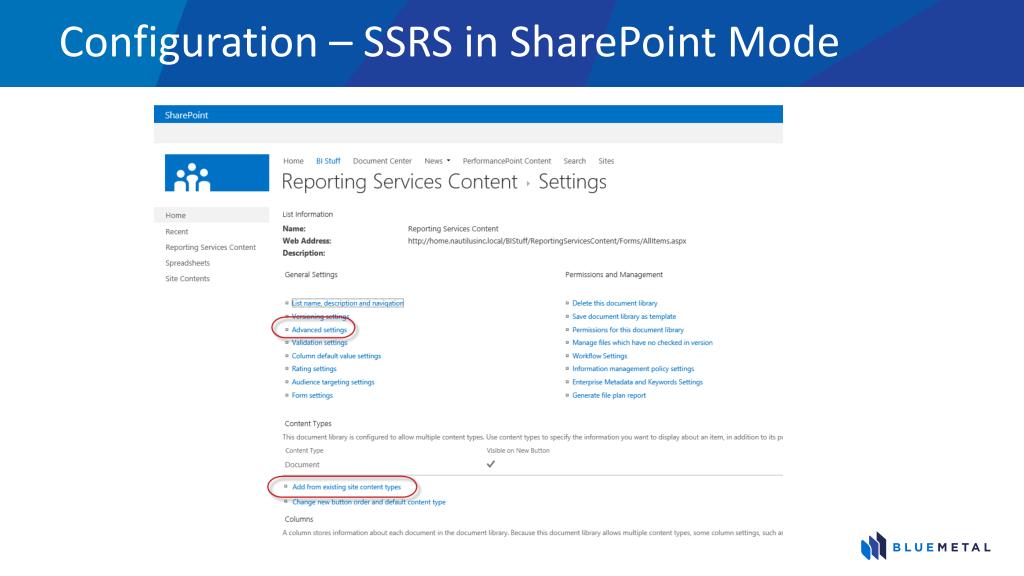Expand the News dropdown arrow

point(449,161)
